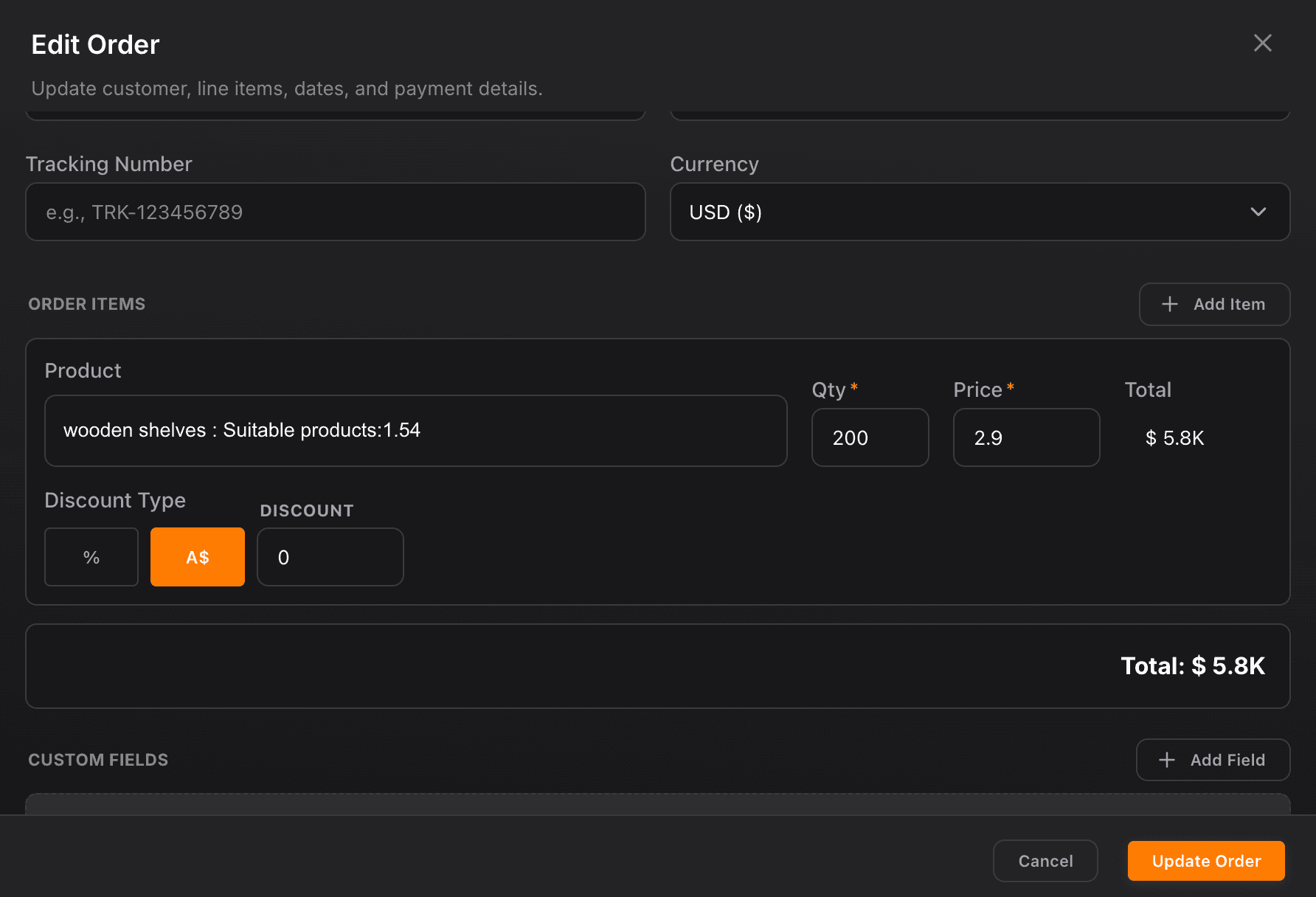Add a custom field
The height and width of the screenshot is (897, 1316).
pos(1213,760)
